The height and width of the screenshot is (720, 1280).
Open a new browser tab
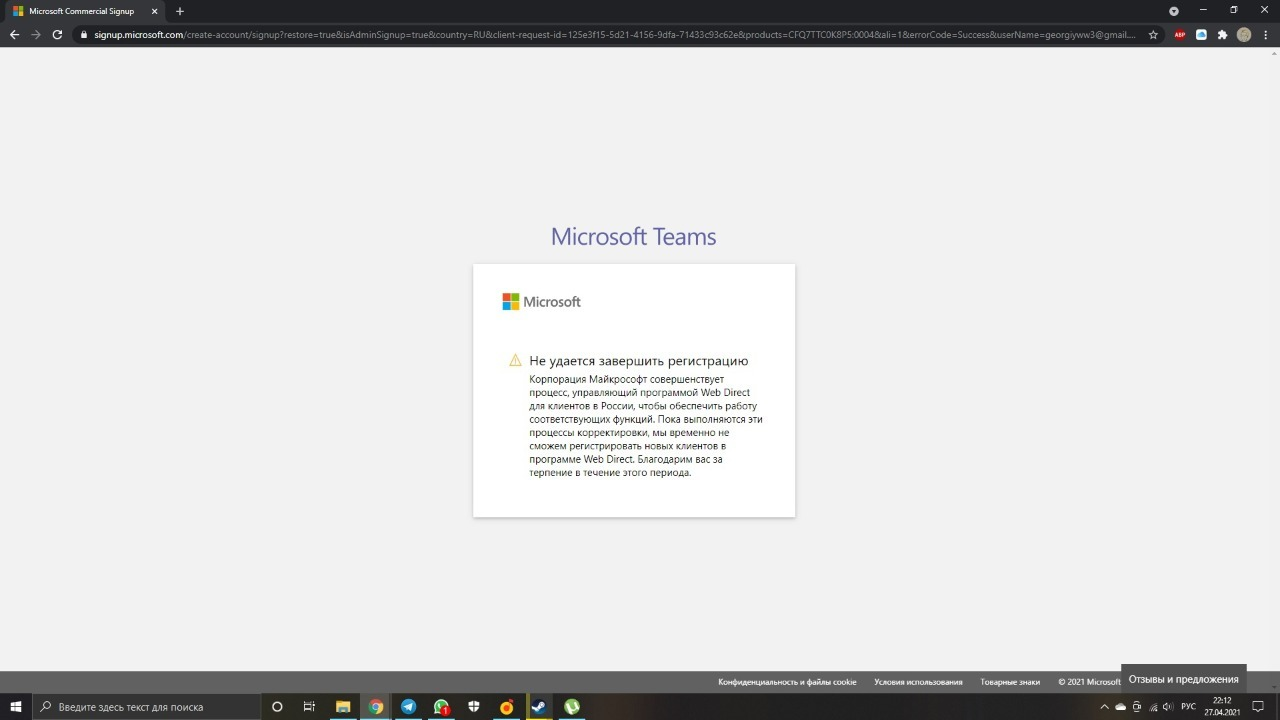coord(180,11)
